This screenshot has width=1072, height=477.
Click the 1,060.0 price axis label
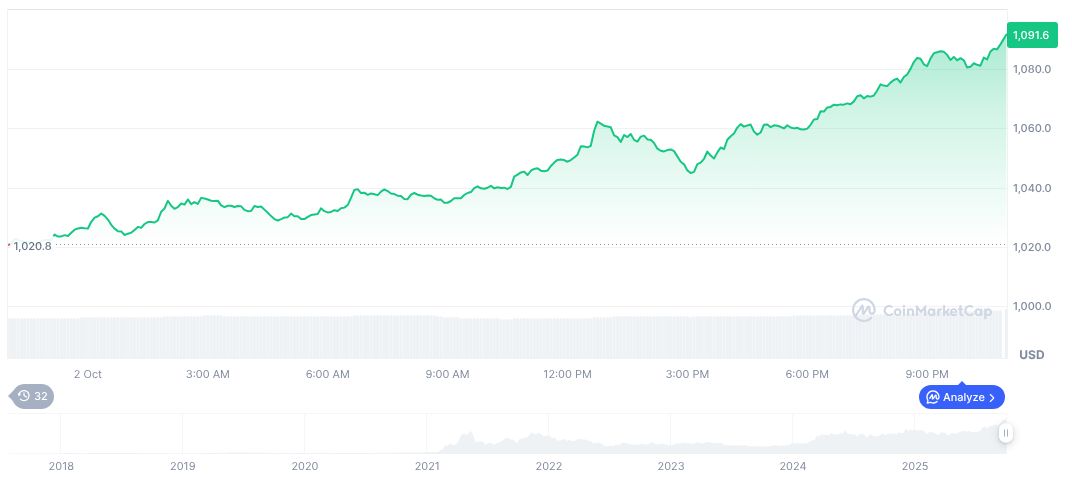[1030, 128]
